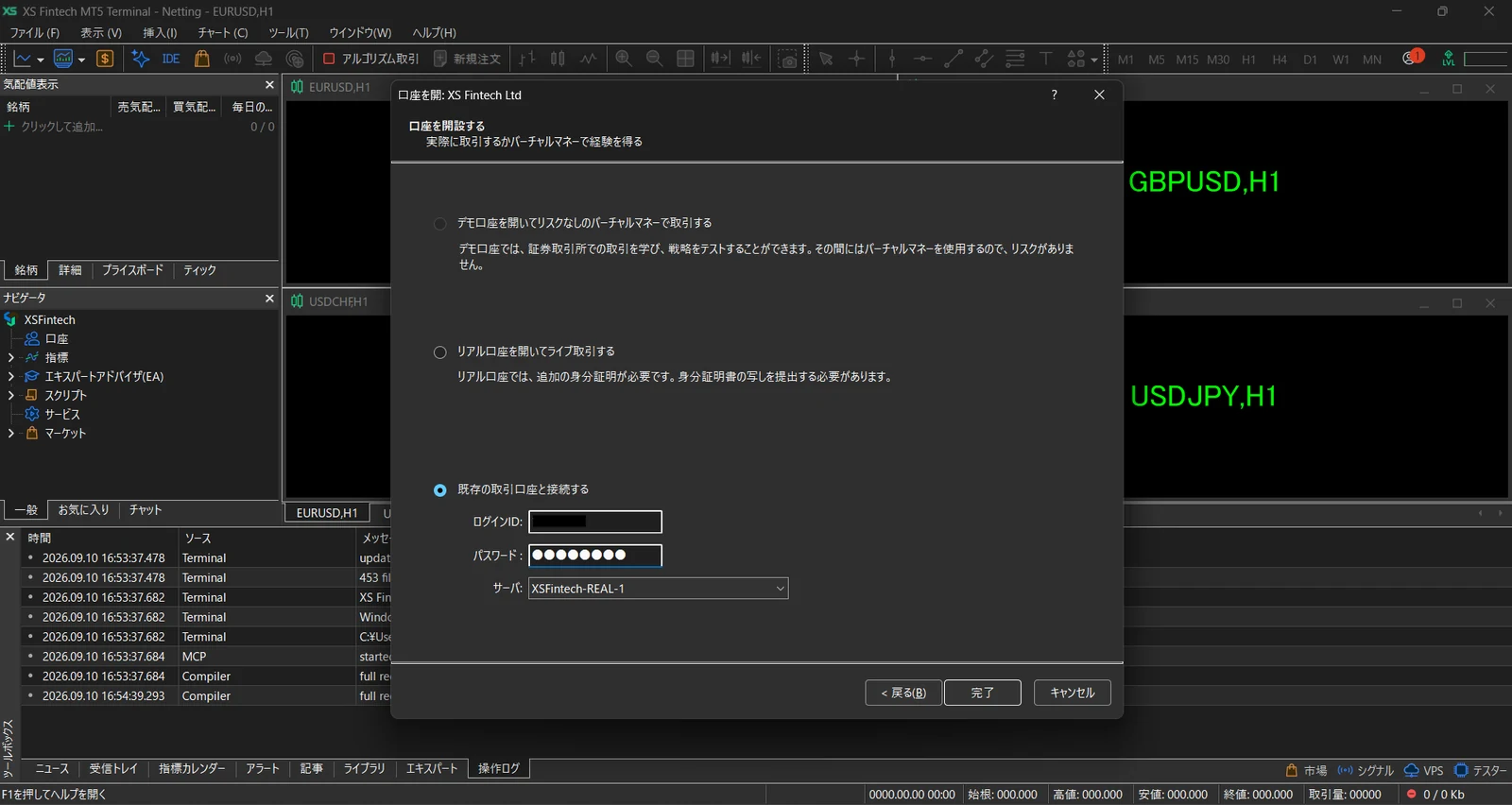Open the shapes objects toolbar dropdown arrow
This screenshot has width=1512, height=805.
tap(1094, 60)
